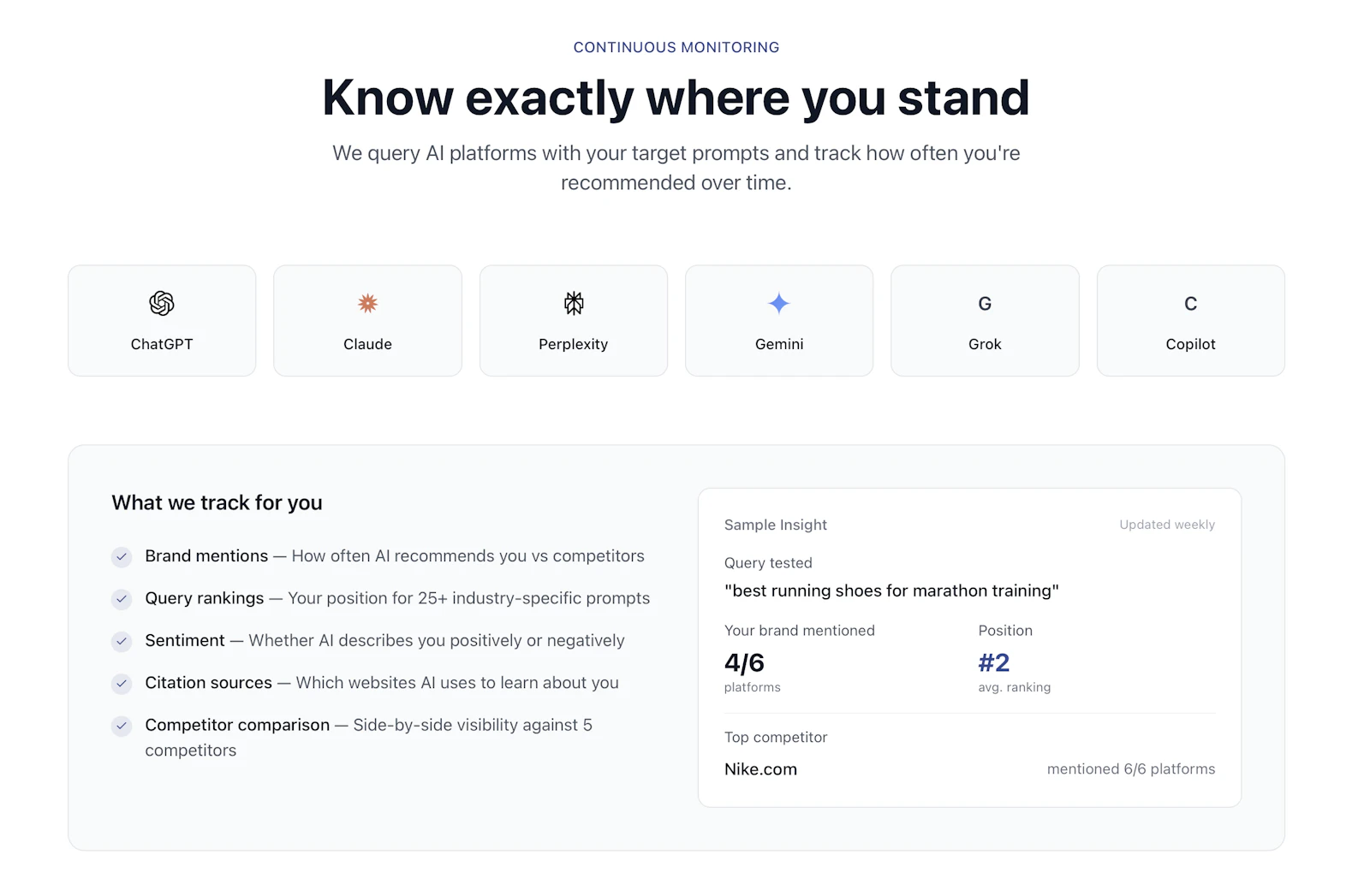
Task: Expand the Sample Insight card
Action: 776,525
